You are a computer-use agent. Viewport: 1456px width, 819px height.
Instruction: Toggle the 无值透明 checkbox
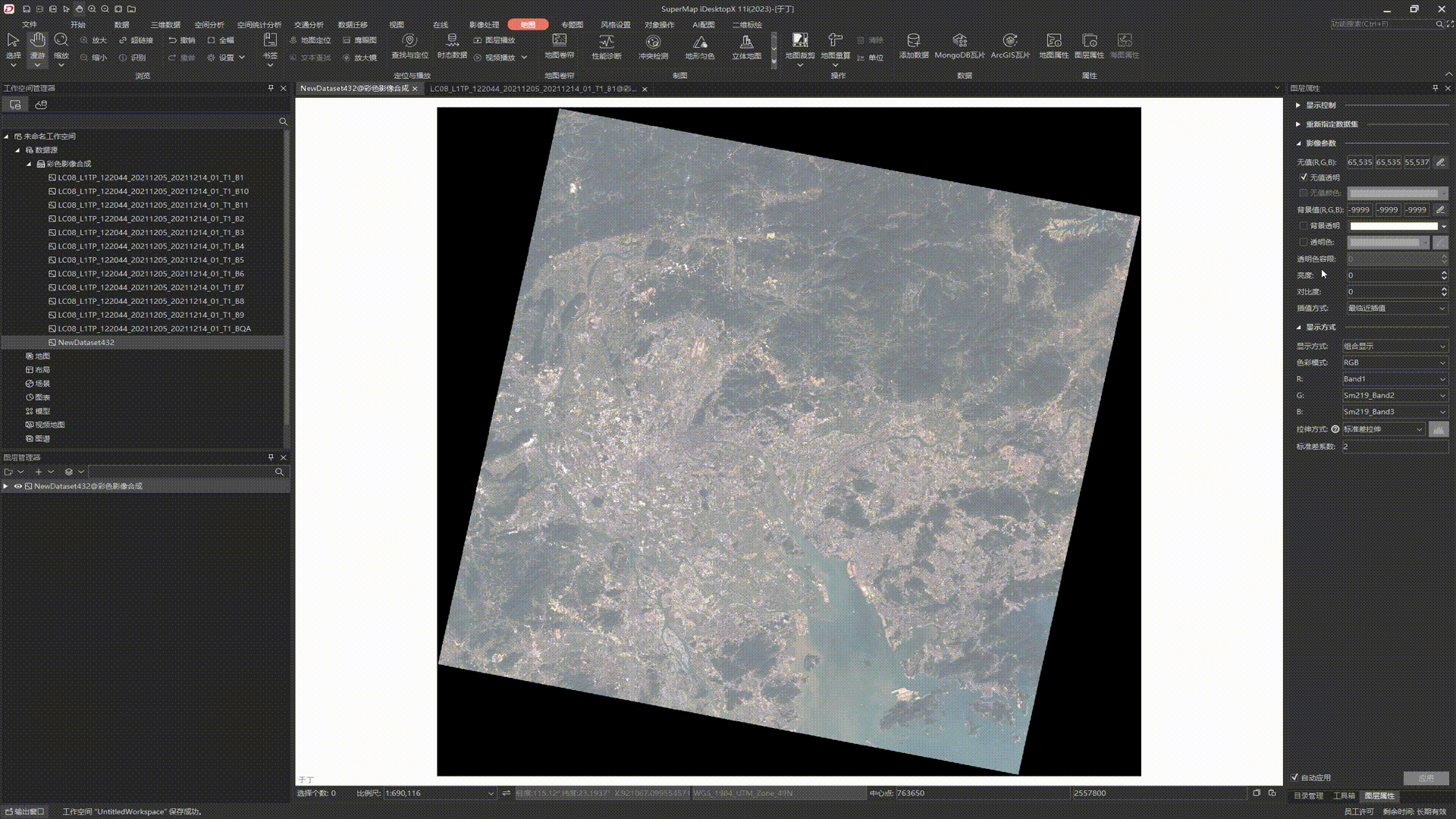coord(1304,177)
